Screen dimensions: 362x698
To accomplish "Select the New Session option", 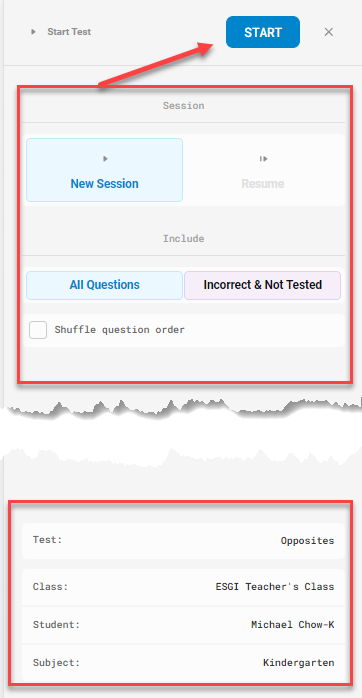I will click(104, 170).
